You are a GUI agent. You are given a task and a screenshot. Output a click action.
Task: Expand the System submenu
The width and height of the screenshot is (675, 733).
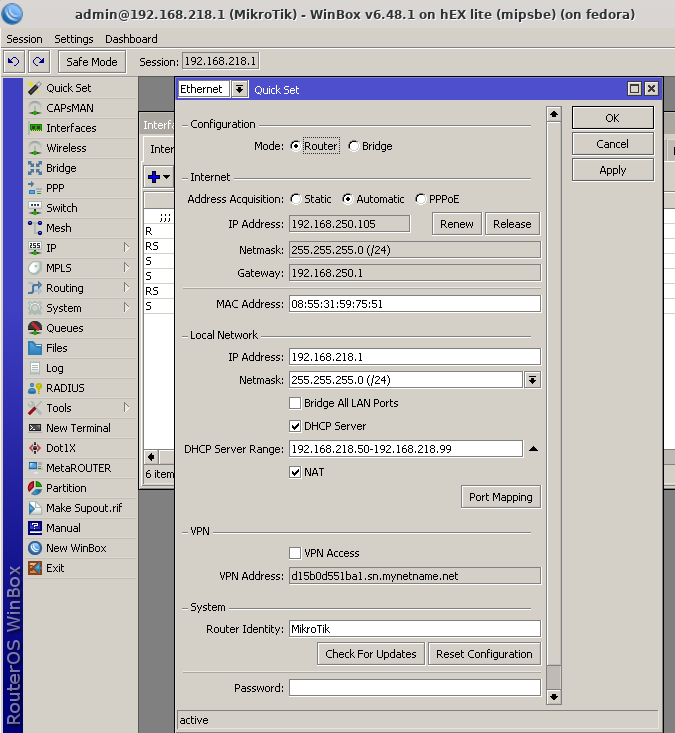point(126,308)
